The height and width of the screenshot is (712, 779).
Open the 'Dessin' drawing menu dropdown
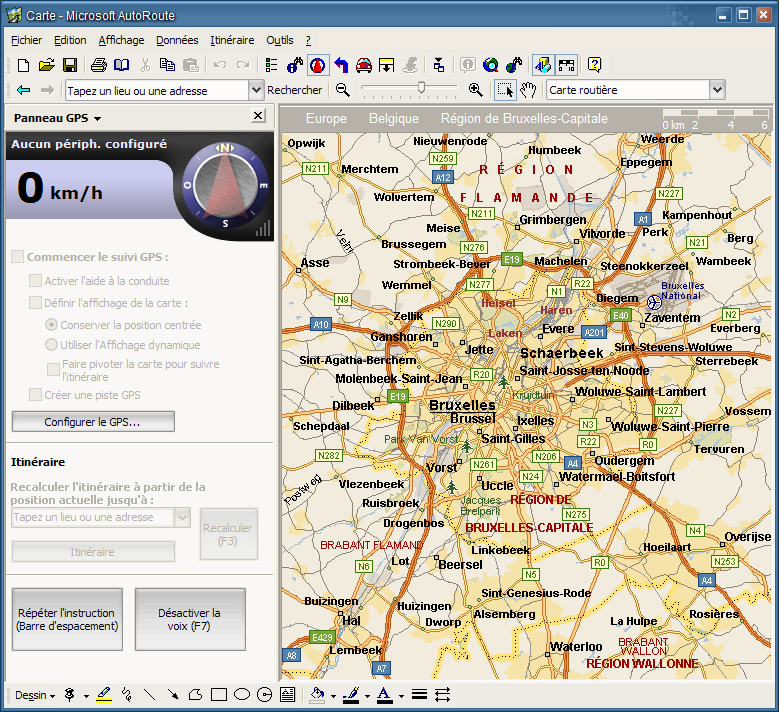tap(35, 694)
